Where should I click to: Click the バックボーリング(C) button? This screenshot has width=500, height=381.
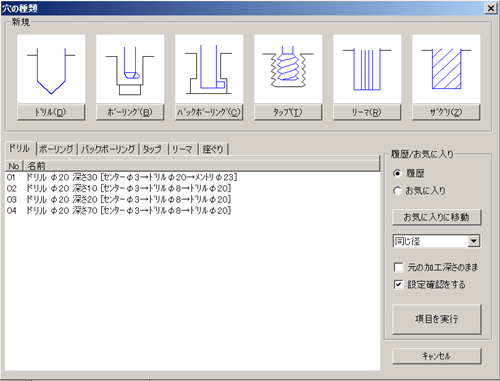pyautogui.click(x=209, y=112)
